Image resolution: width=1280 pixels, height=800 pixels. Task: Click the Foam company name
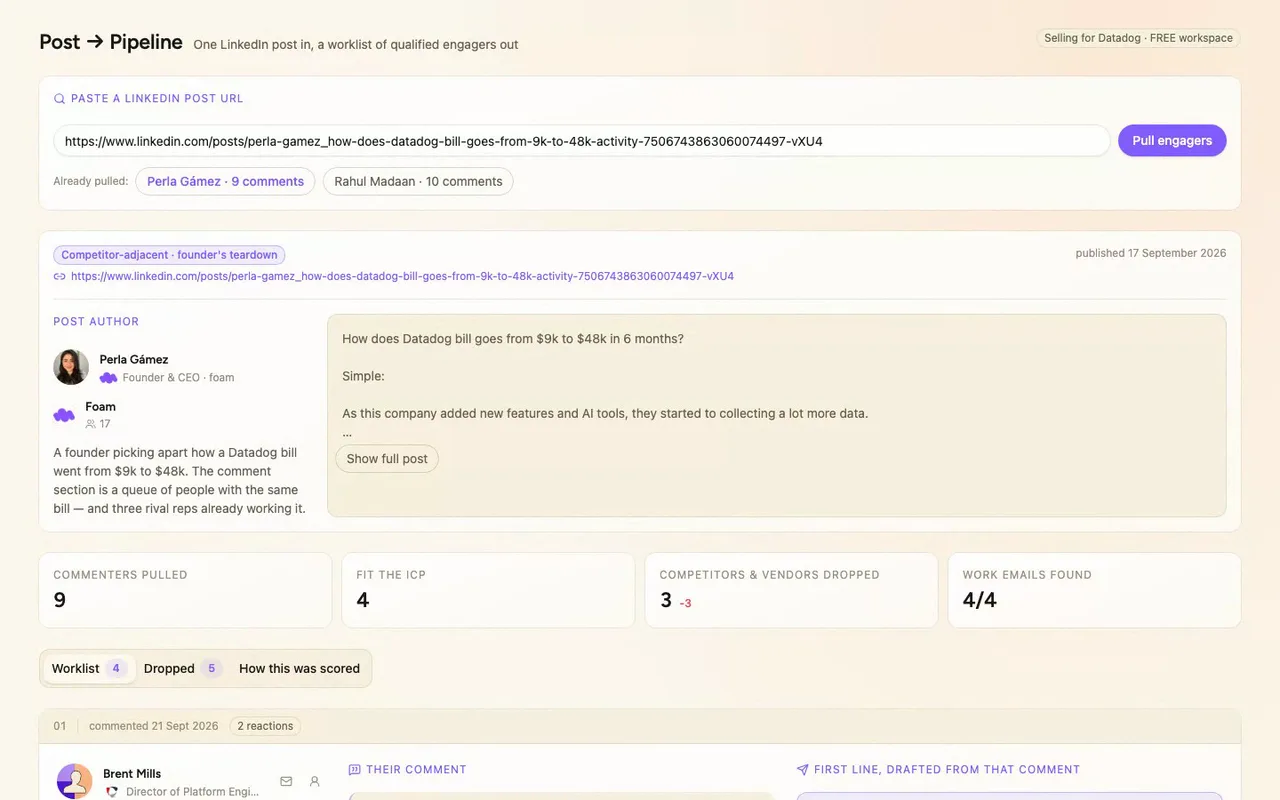(100, 407)
